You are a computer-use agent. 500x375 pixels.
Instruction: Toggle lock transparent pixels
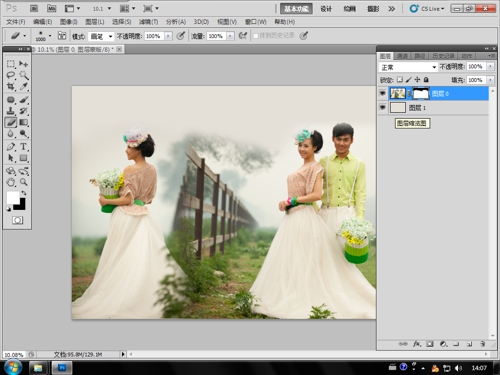pyautogui.click(x=400, y=80)
